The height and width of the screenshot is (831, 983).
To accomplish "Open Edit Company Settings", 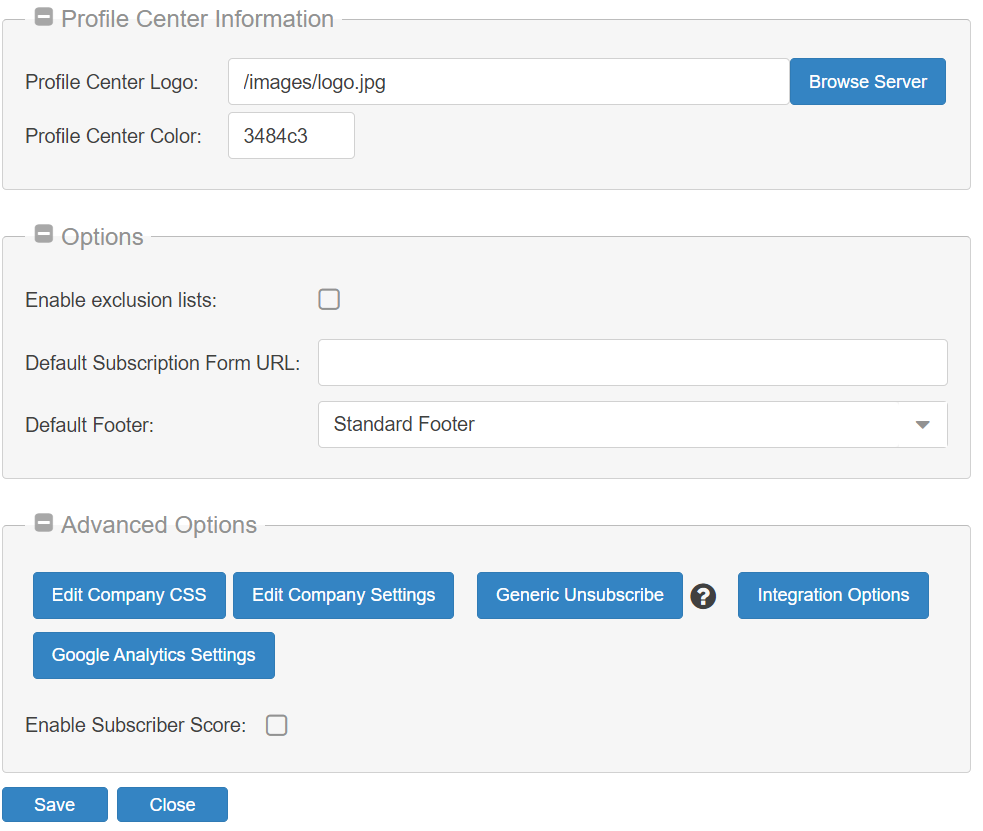I will [x=344, y=595].
